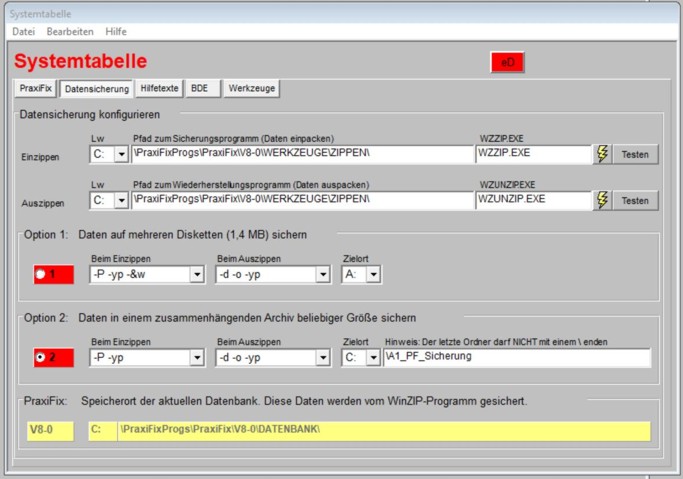Click the lightning icon in Einzippen row
The width and height of the screenshot is (683, 479).
point(602,154)
